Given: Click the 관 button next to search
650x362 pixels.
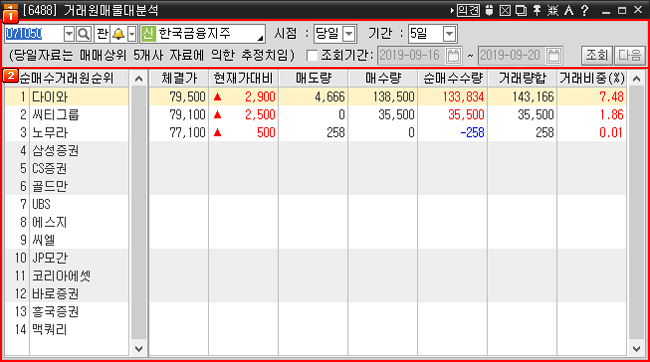Looking at the screenshot, I should point(102,34).
